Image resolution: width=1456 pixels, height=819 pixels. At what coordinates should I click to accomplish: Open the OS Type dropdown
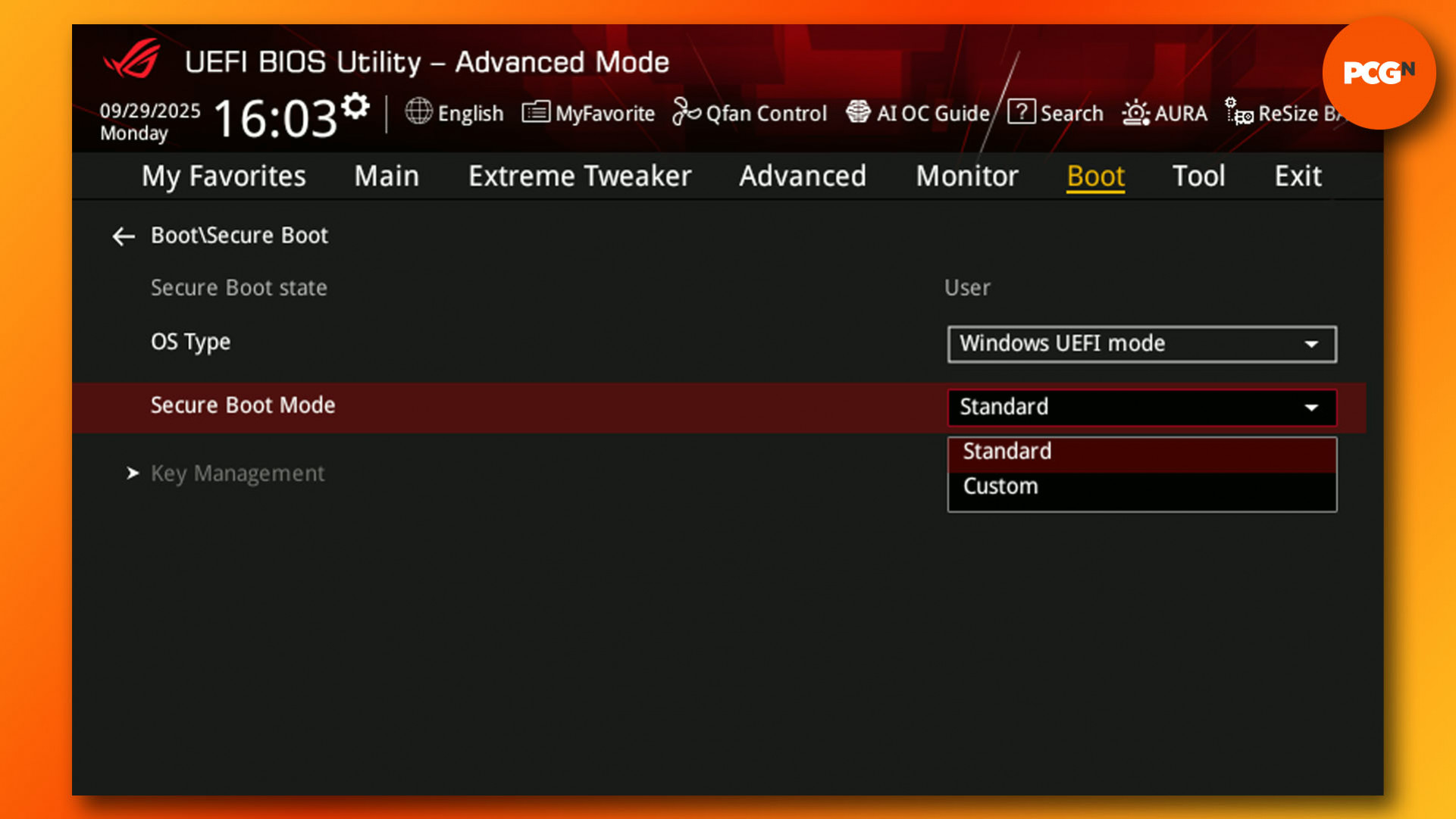pos(1141,344)
